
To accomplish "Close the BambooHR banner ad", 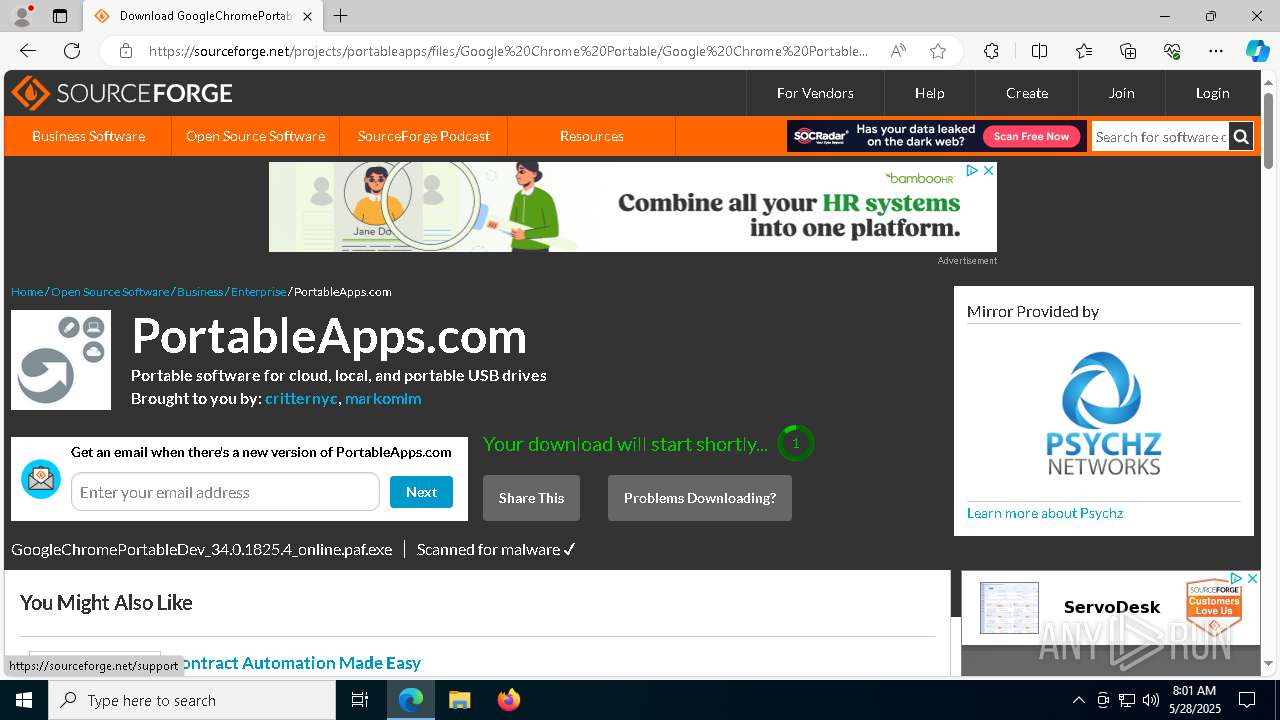I will (988, 171).
